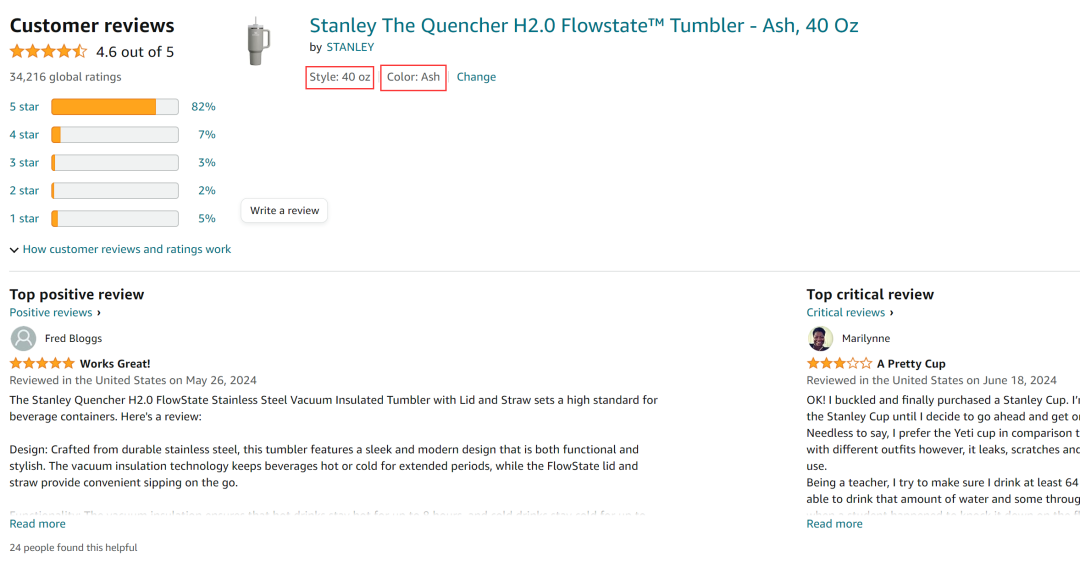
Task: Expand Read more on Fred Bloggs' review
Action: (37, 524)
